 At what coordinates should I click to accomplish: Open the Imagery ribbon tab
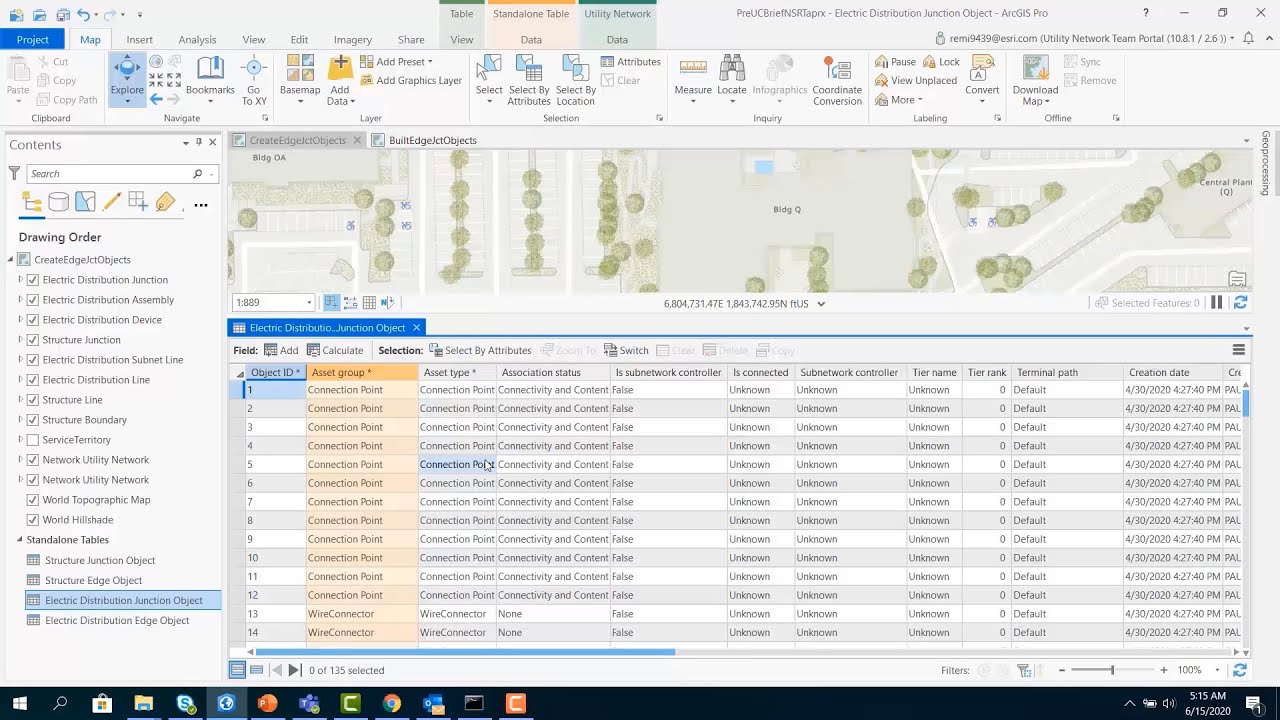pos(352,39)
